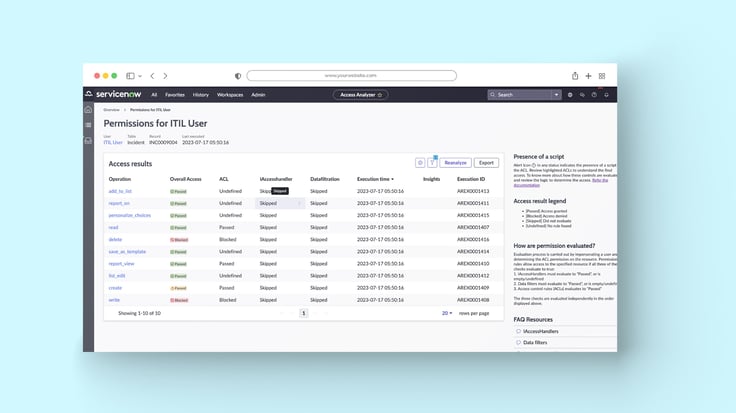Image resolution: width=736 pixels, height=413 pixels.
Task: Click the inbox icon in left sidebar
Action: click(x=88, y=140)
